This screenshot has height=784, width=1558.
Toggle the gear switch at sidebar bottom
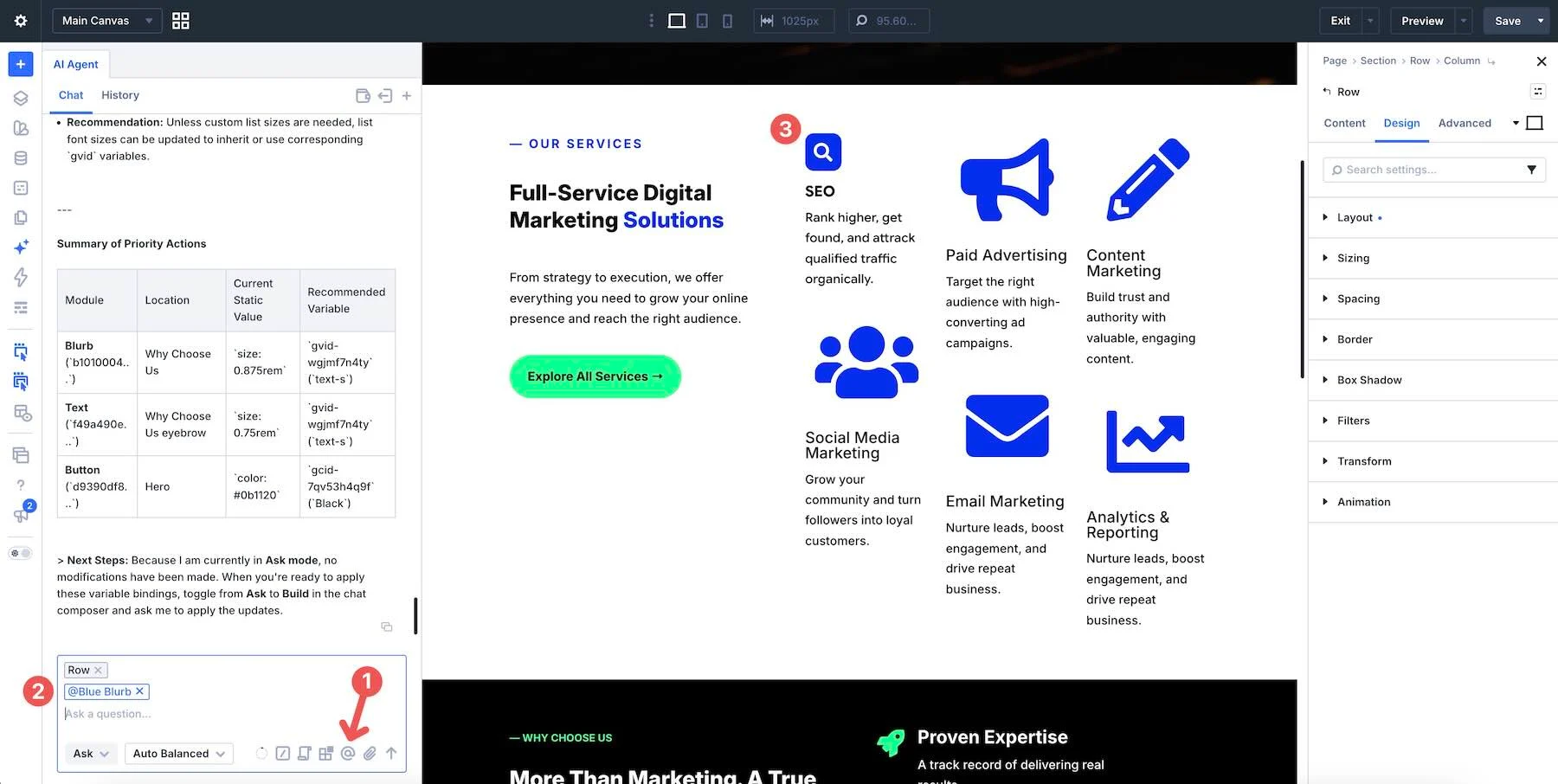[x=21, y=553]
